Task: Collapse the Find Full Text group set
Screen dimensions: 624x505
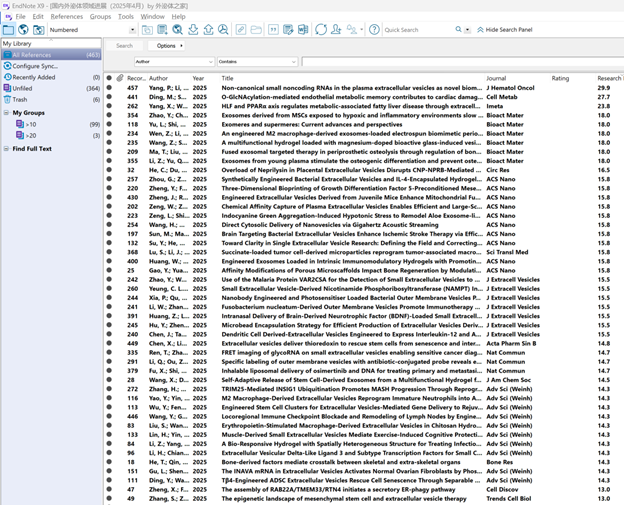Action: click(x=6, y=148)
